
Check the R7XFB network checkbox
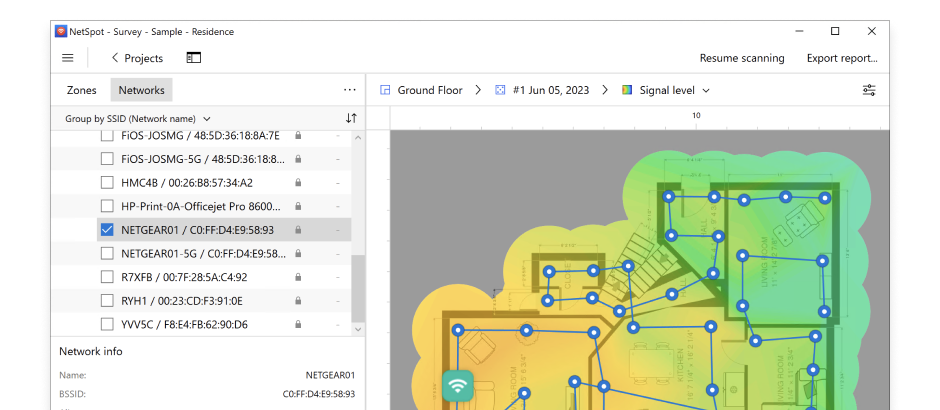click(x=107, y=277)
